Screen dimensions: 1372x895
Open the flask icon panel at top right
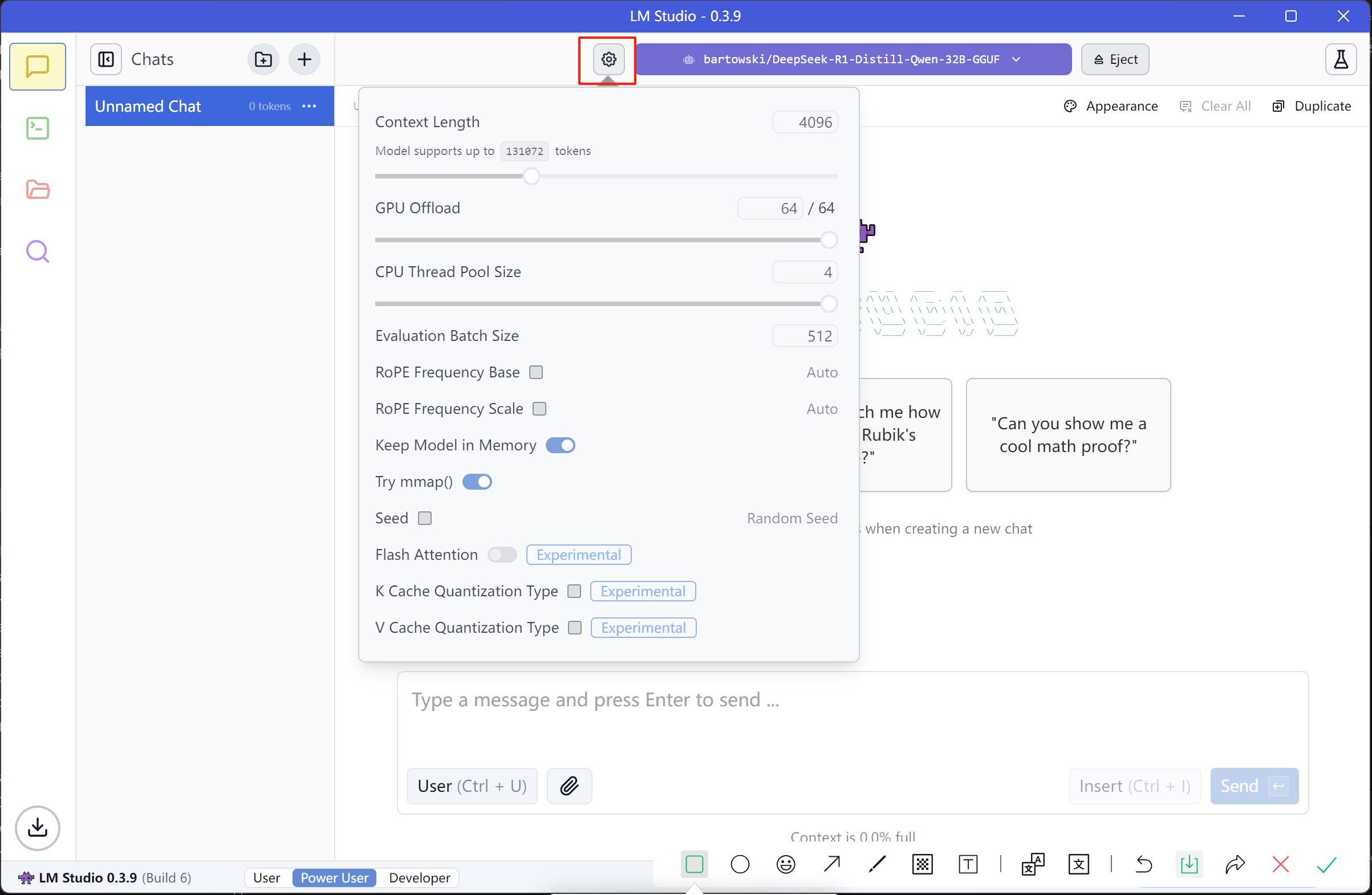coord(1340,59)
